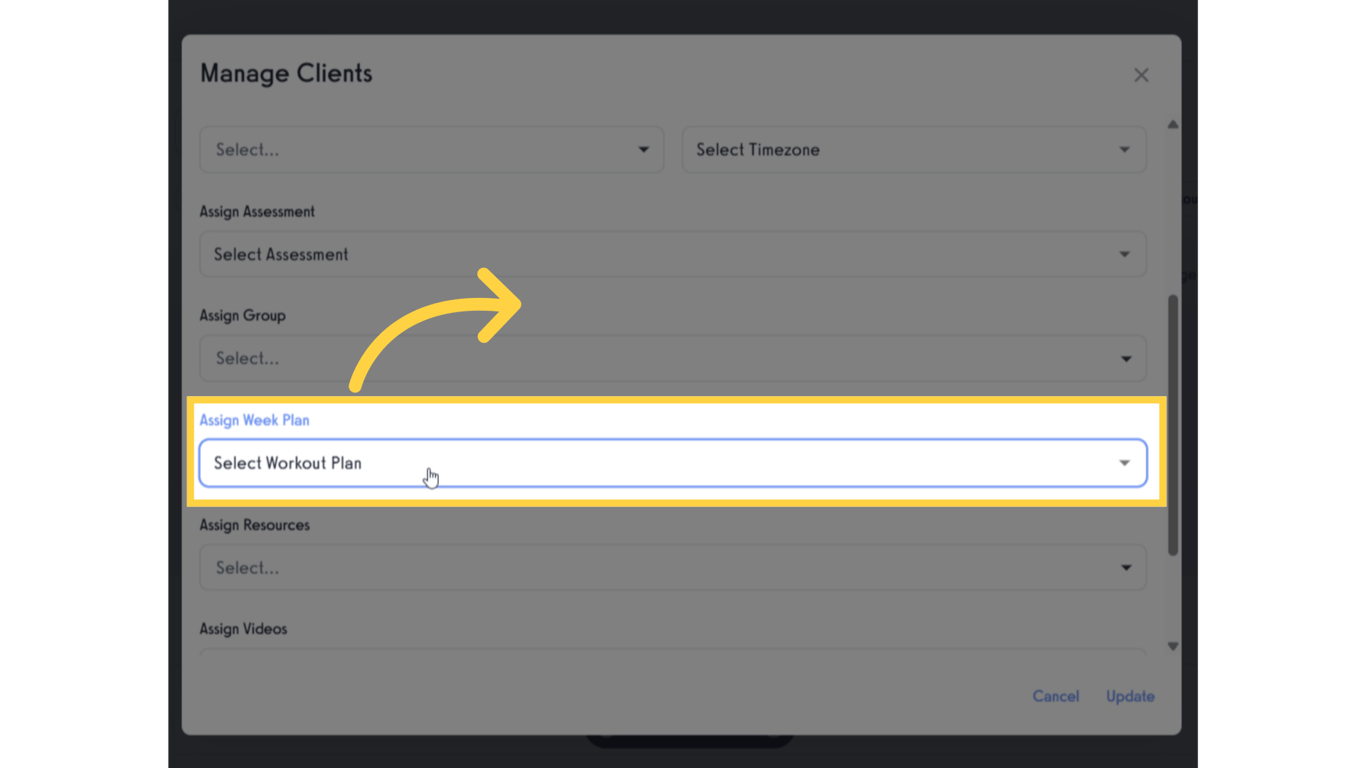Click the dialog's vertical scrollbar thumb
Viewport: 1366px width, 768px height.
(1173, 425)
